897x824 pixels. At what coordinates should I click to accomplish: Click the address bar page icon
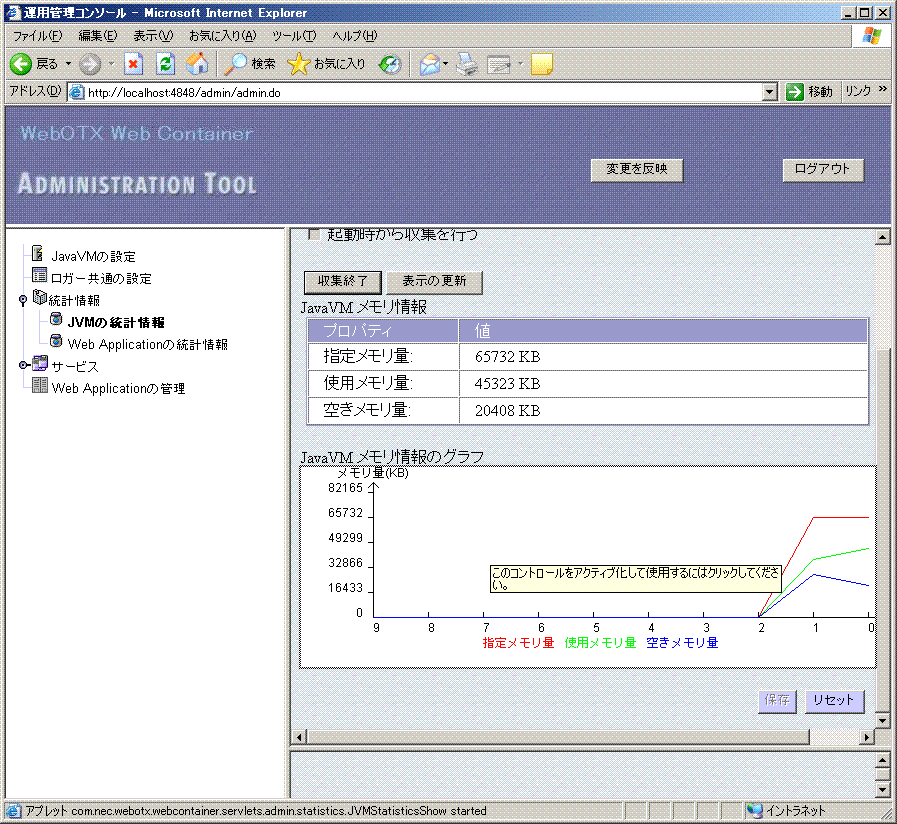(x=77, y=92)
